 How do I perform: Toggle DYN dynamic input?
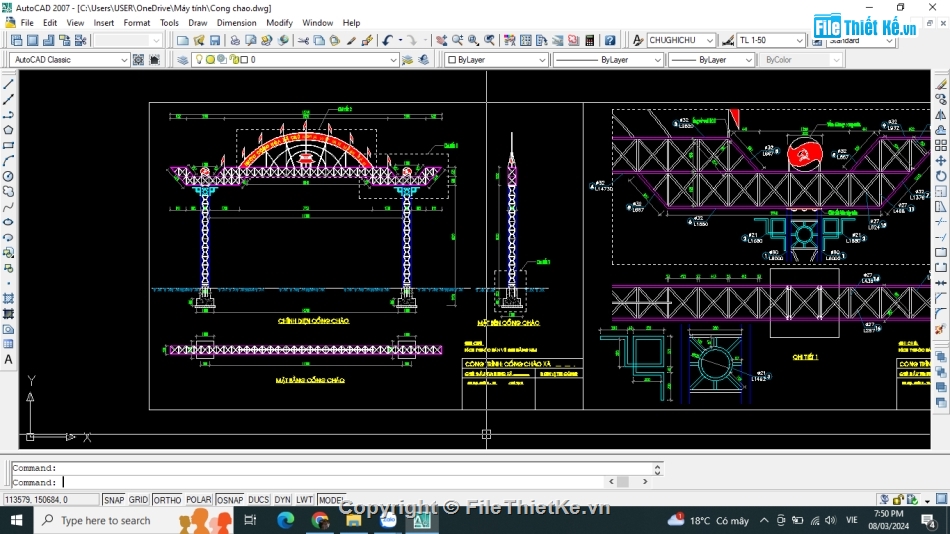[x=282, y=500]
